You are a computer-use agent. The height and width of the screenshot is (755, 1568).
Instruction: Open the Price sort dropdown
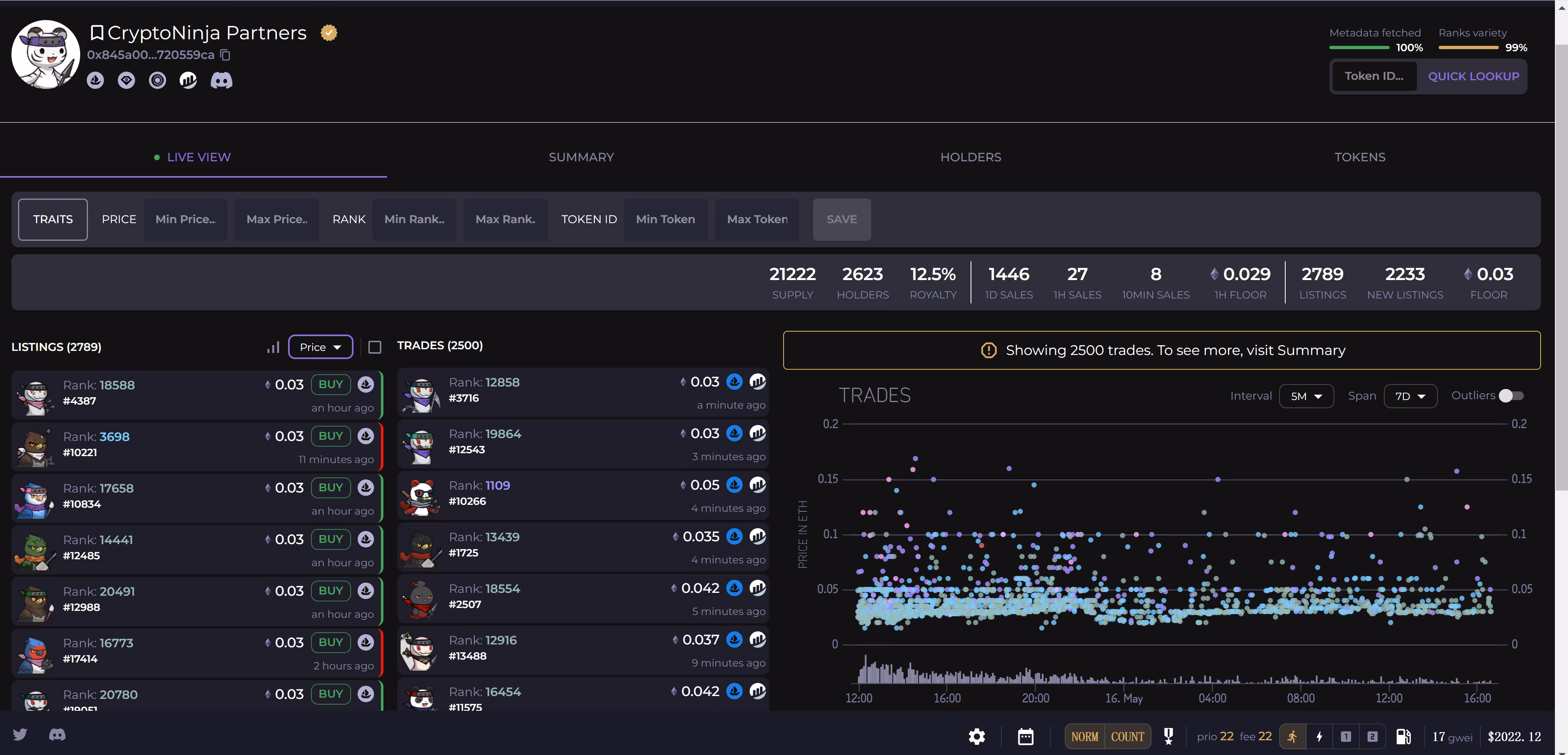pyautogui.click(x=320, y=347)
